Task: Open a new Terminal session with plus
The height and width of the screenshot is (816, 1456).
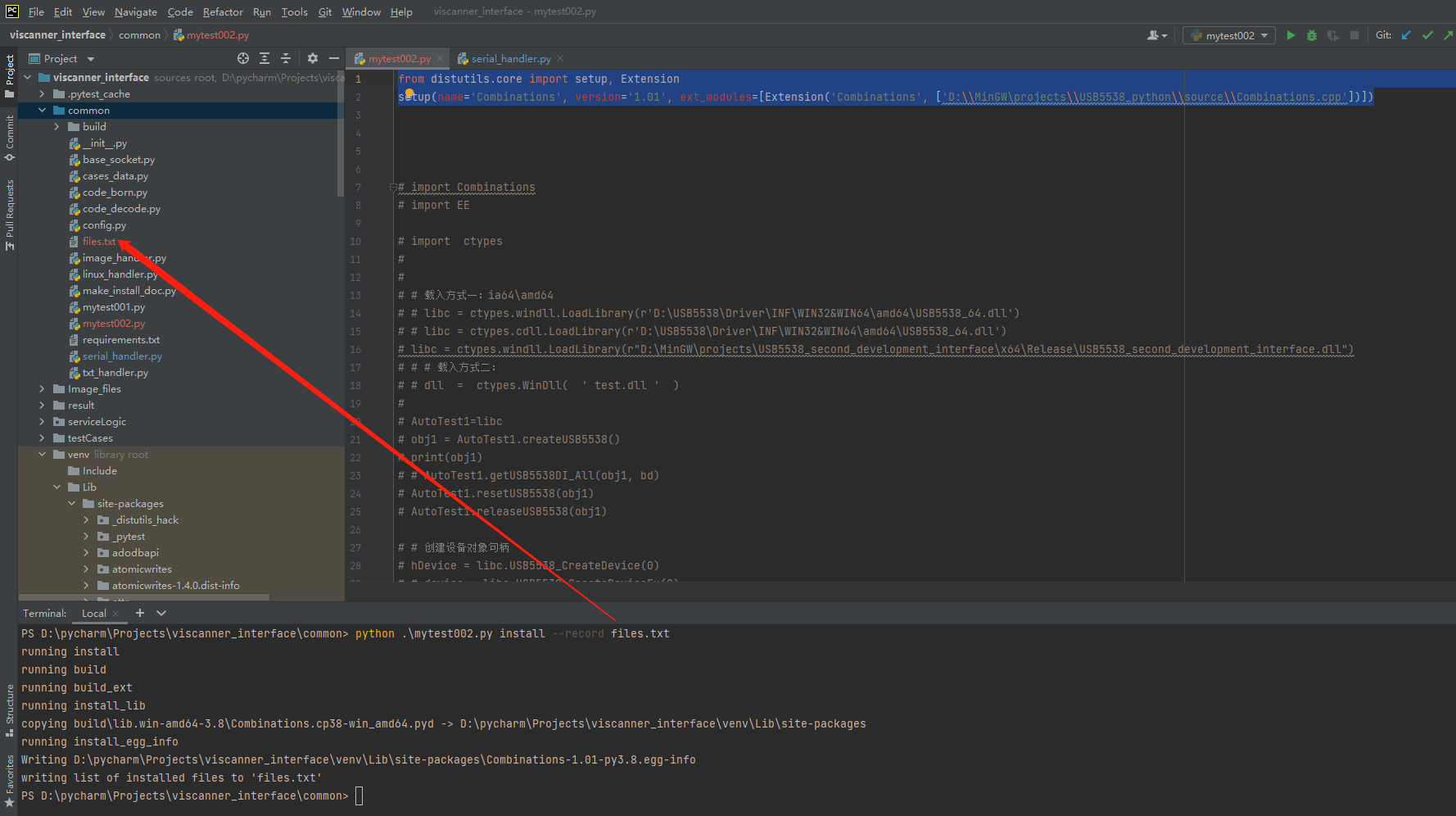Action: coord(139,613)
